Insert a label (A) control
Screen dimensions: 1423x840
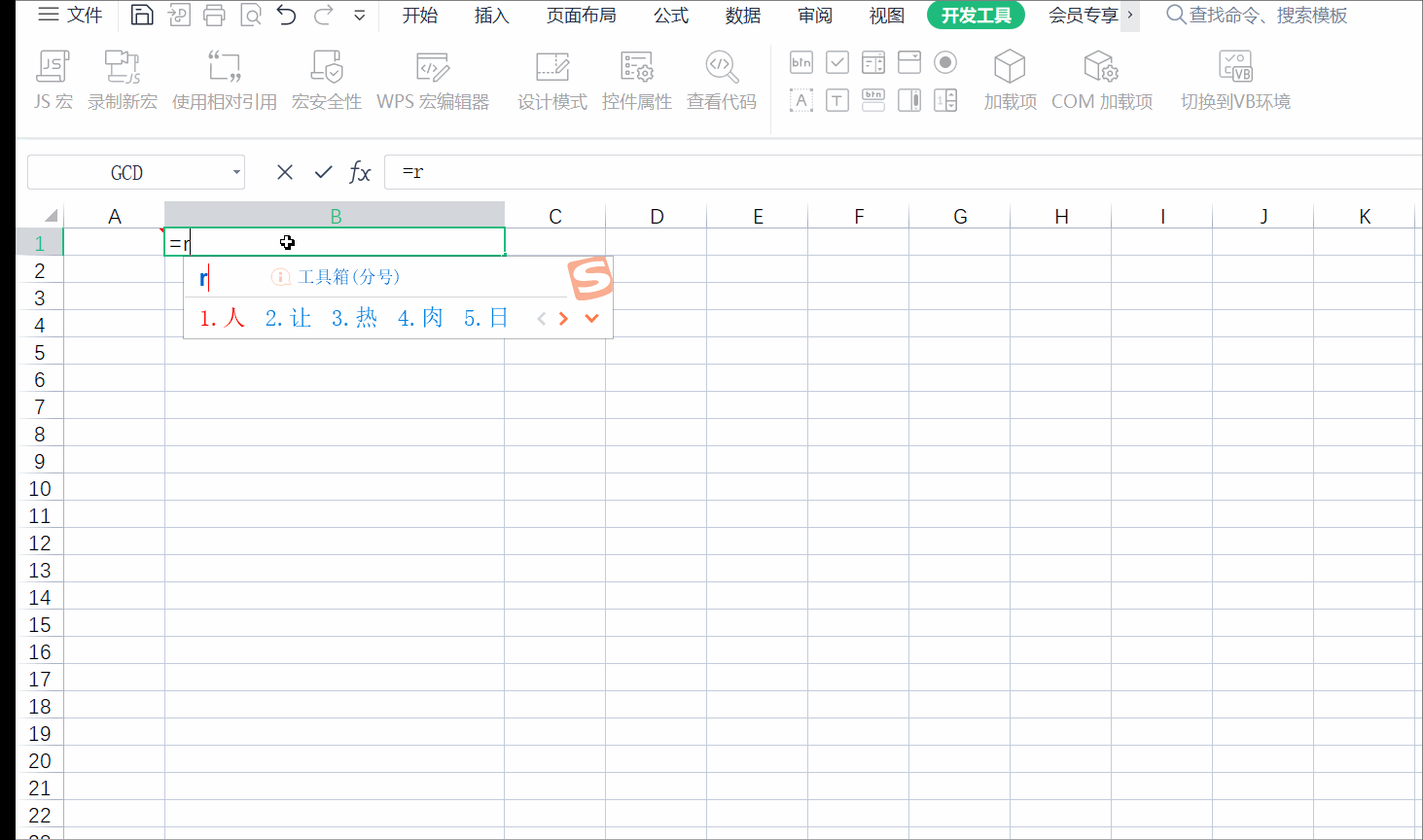point(801,100)
